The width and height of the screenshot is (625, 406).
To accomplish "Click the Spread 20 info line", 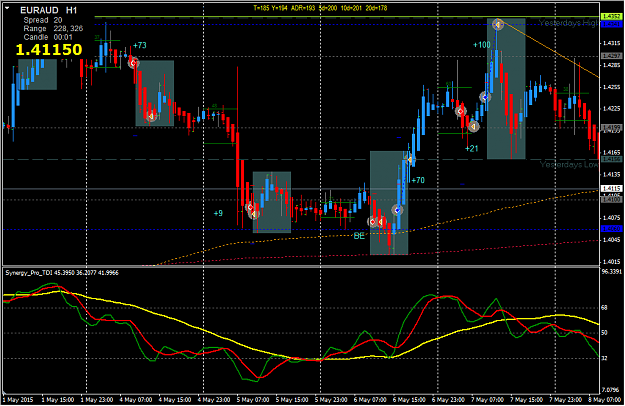I will (43, 20).
